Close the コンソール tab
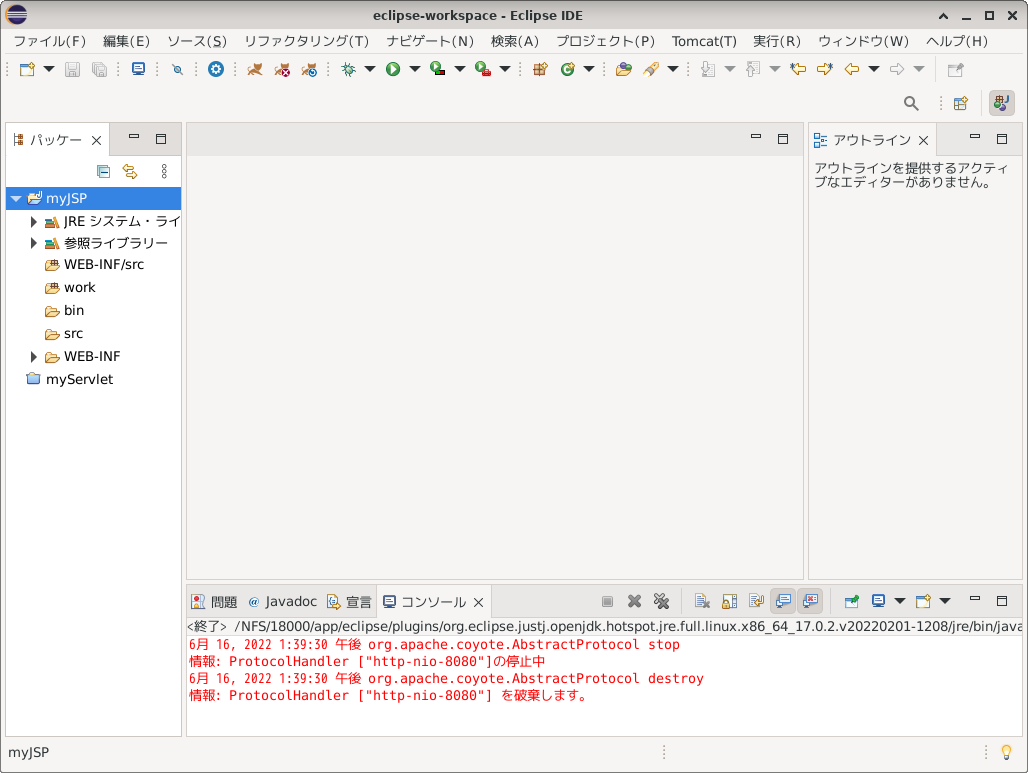Viewport: 1028px width, 773px height. (x=479, y=602)
